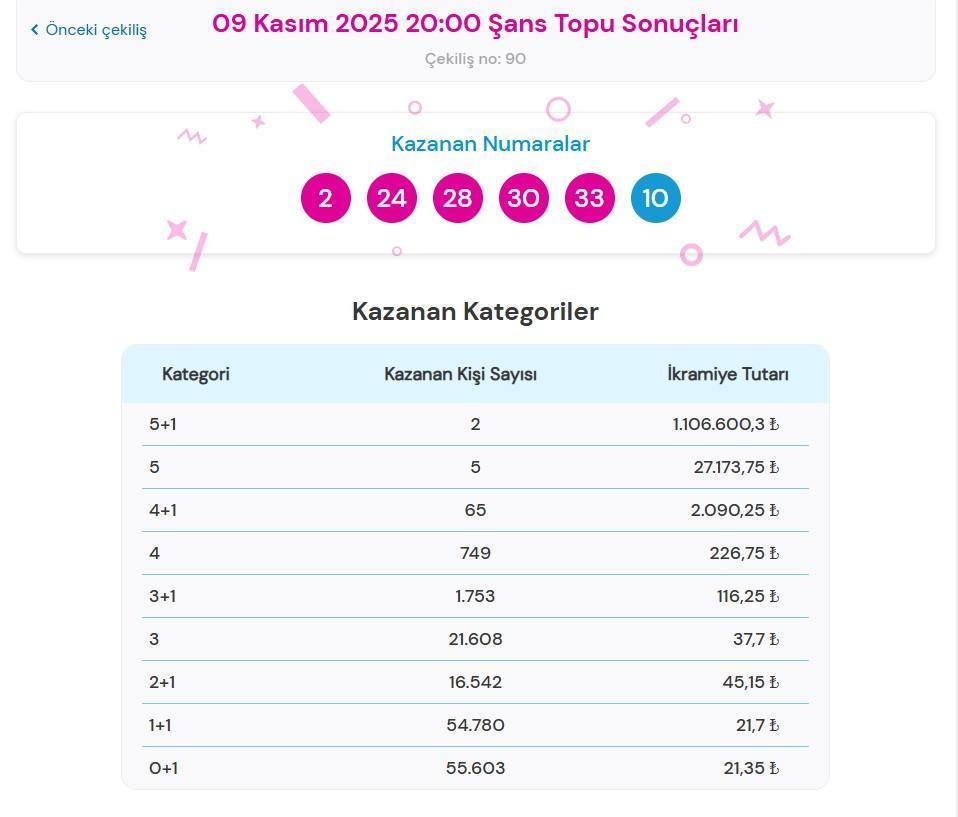
Task: Select winning number ball 30
Action: pyautogui.click(x=523, y=198)
